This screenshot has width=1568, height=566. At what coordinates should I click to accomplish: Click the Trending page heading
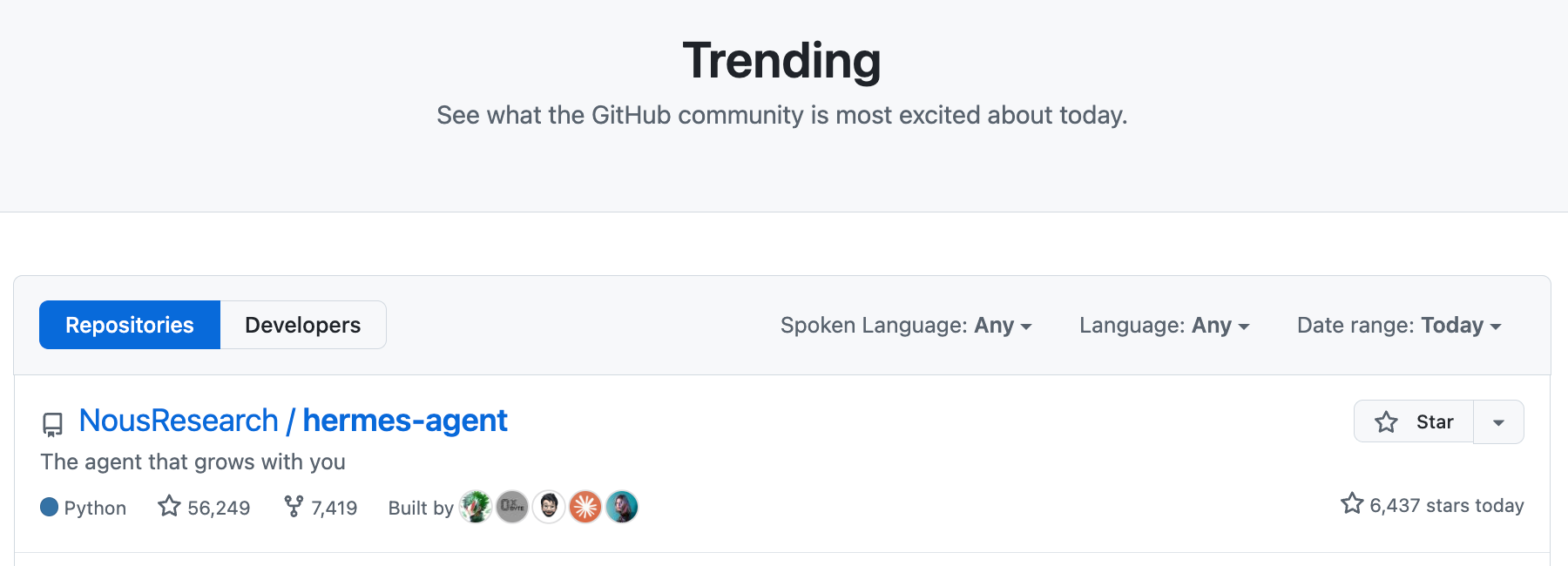[781, 61]
